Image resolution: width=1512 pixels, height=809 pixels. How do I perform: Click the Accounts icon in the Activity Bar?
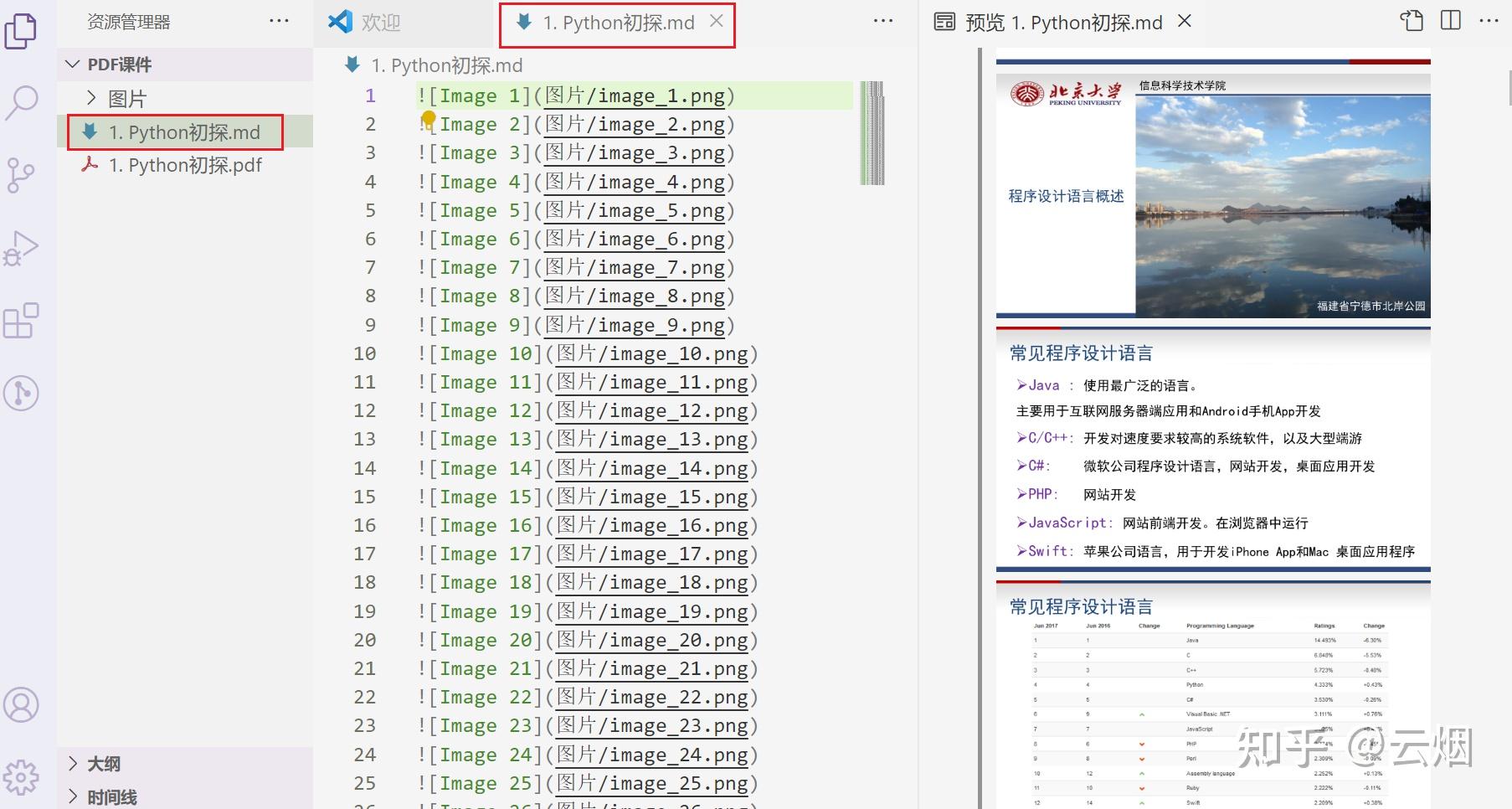tap(23, 705)
